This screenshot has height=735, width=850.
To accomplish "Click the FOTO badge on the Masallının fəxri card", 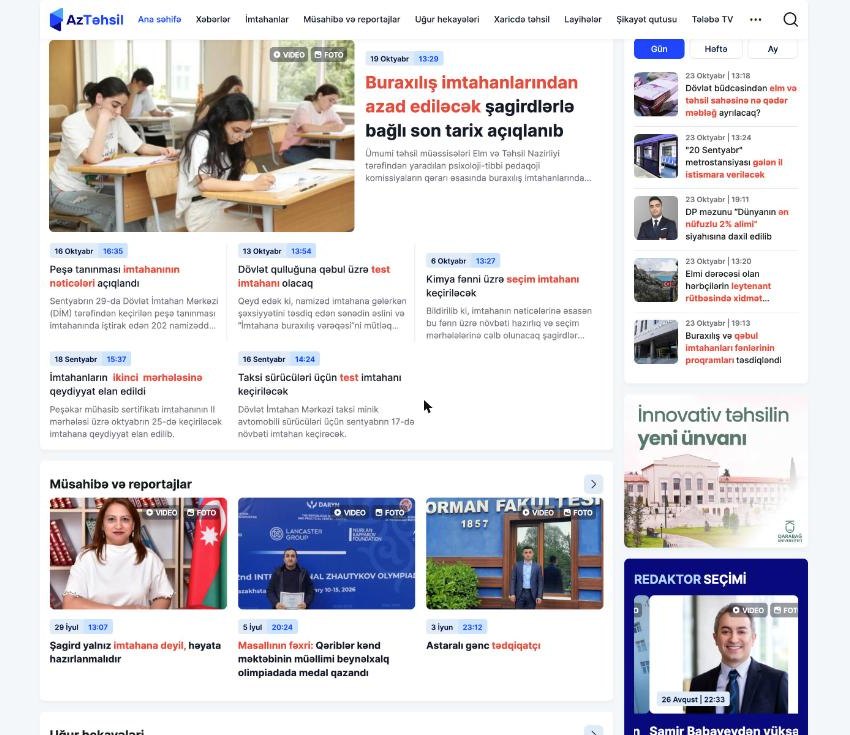I will 390,512.
